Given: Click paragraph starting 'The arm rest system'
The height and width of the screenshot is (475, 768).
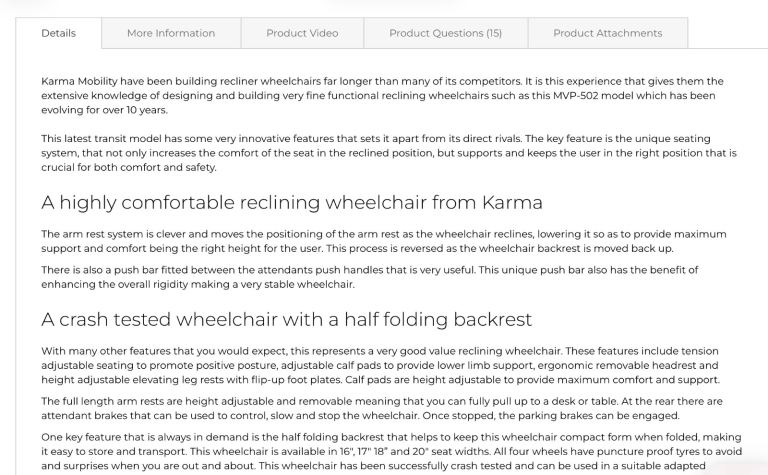Looking at the screenshot, I should [x=384, y=241].
